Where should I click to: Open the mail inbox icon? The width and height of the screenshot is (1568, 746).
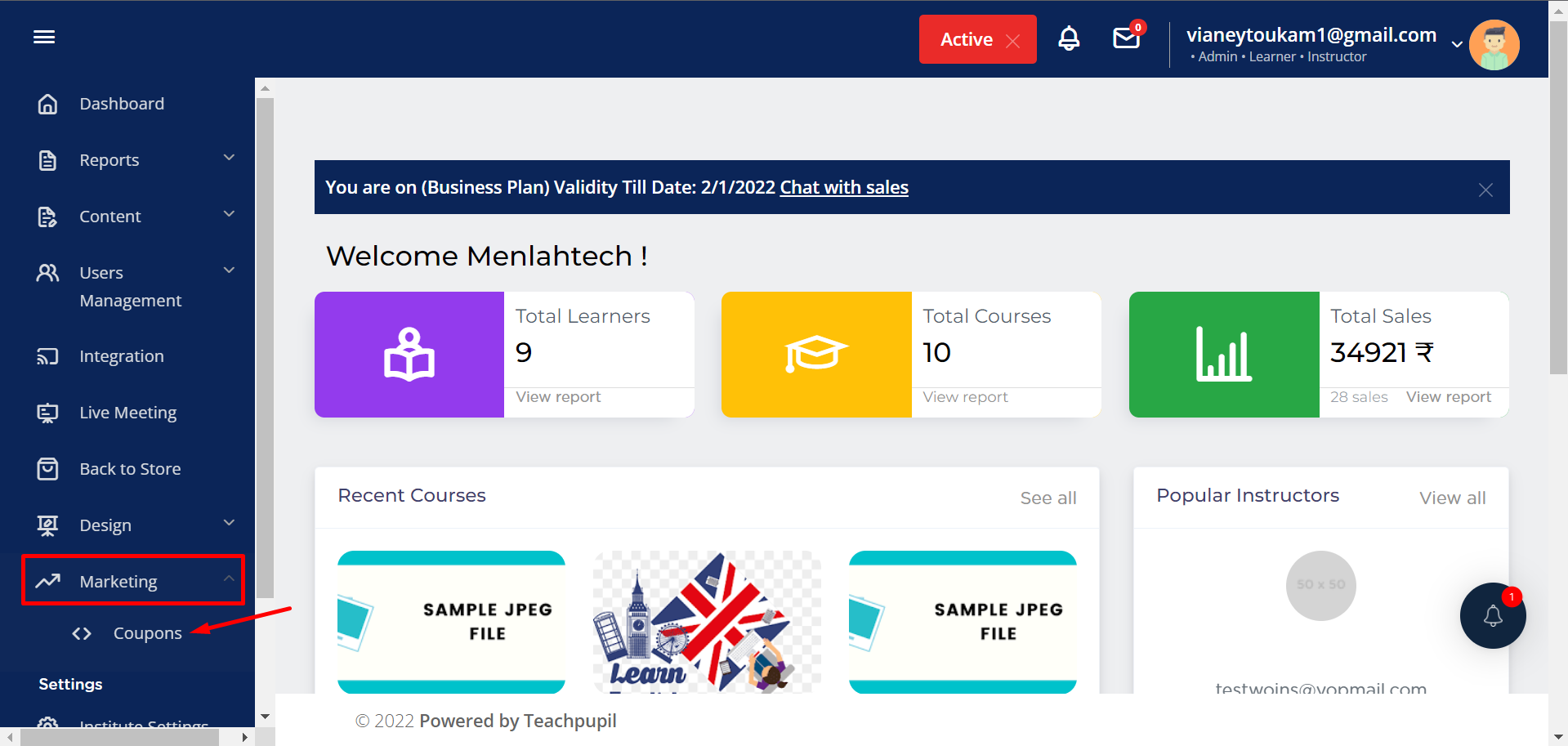click(x=1127, y=38)
